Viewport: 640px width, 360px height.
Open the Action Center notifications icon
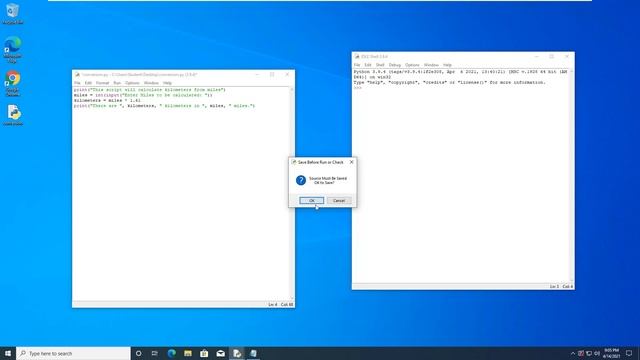coord(629,353)
